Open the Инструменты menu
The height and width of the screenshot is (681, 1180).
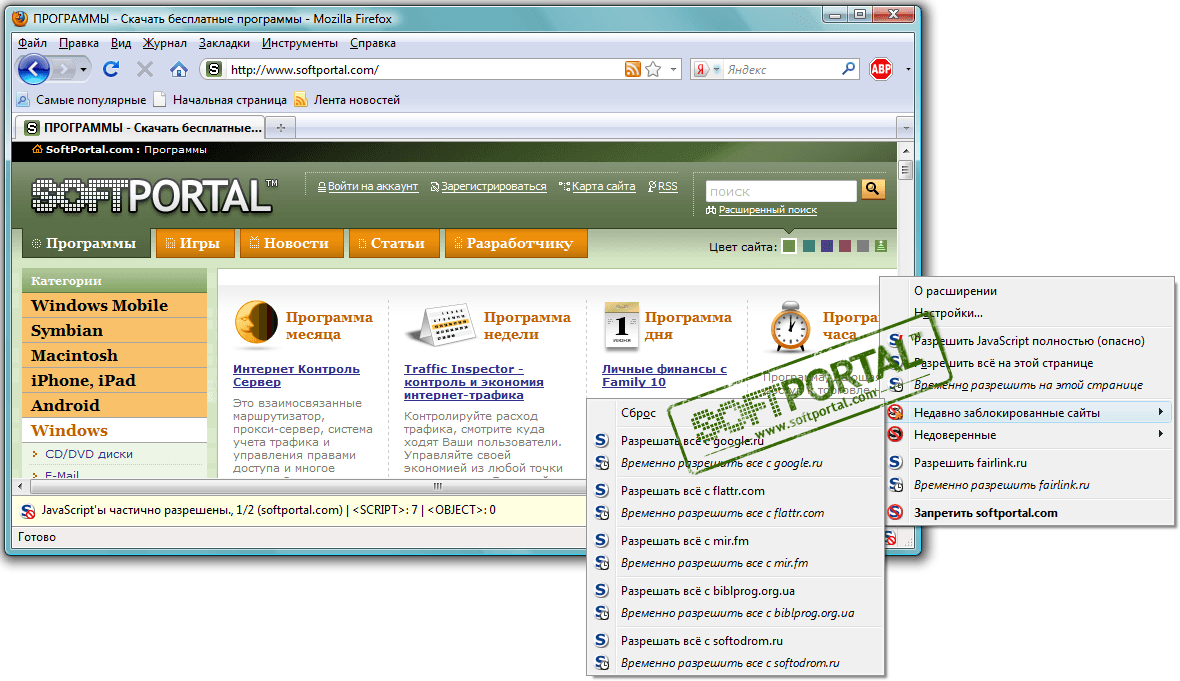tap(300, 43)
